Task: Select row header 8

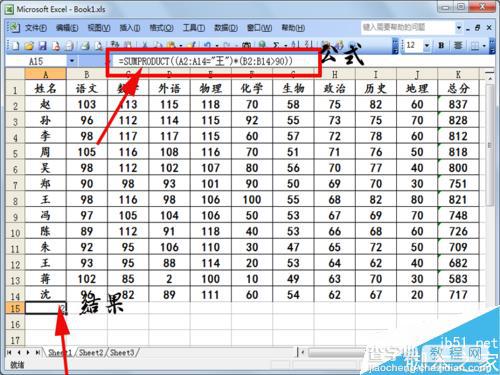Action: (x=15, y=200)
